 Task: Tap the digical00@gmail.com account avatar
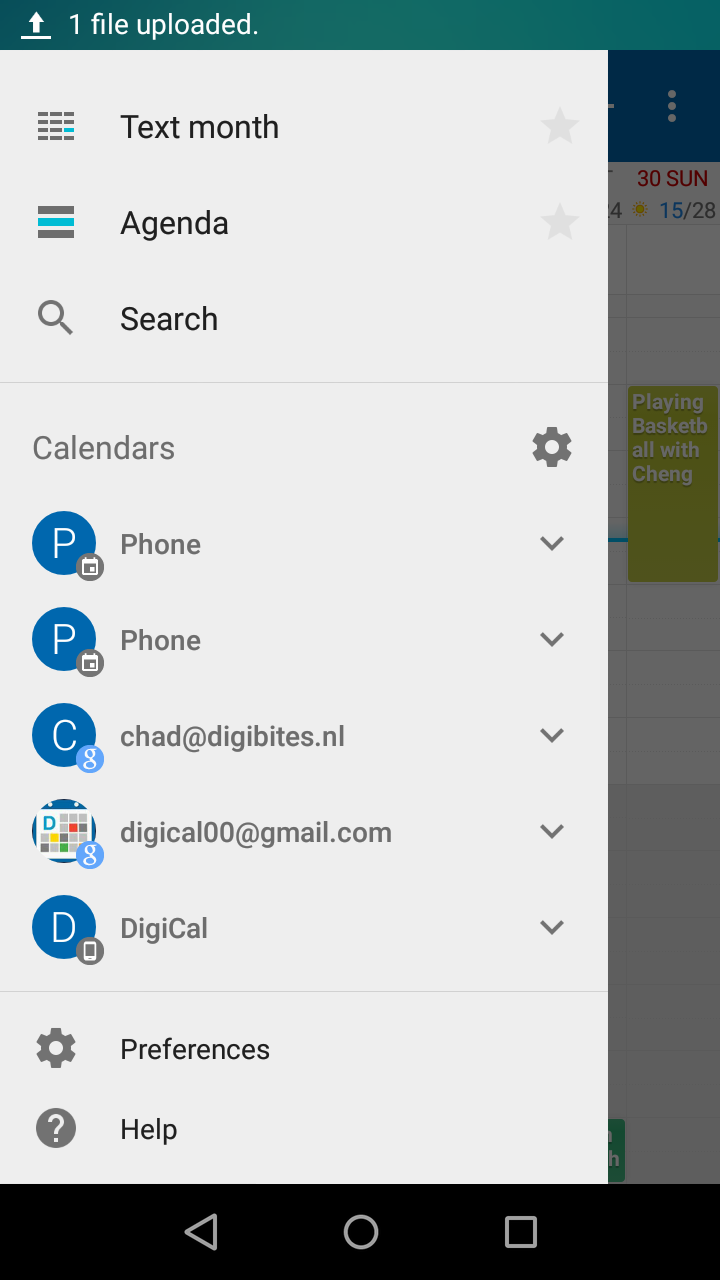click(65, 832)
